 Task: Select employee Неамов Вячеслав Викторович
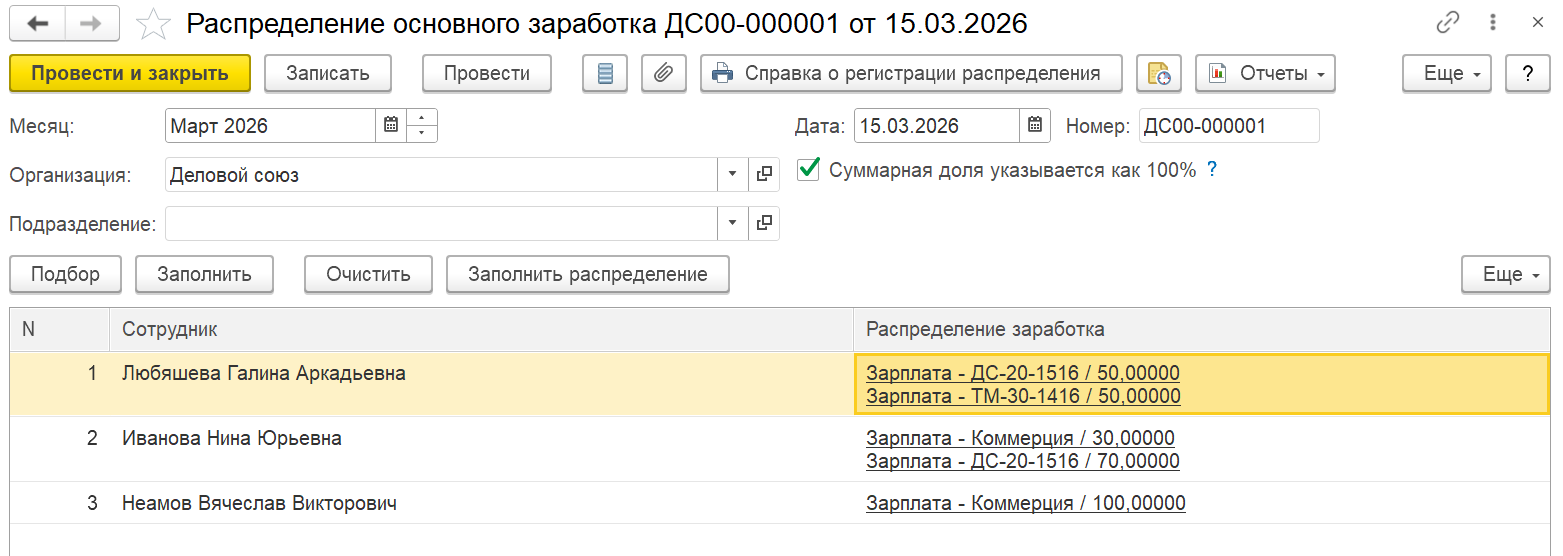coord(259,503)
